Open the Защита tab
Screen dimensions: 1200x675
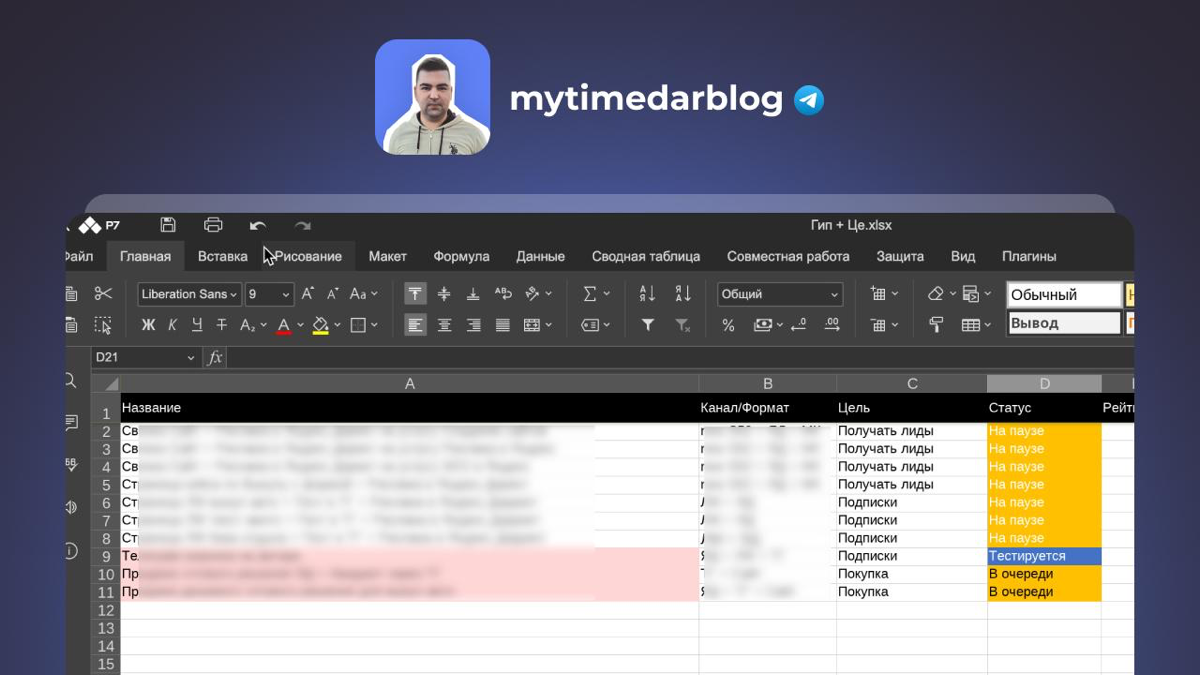click(x=900, y=256)
